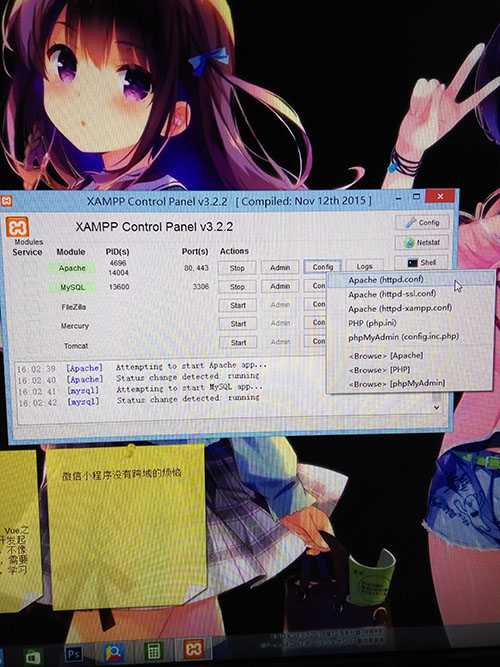Image resolution: width=500 pixels, height=667 pixels.
Task: Click log line 'Attempting to start Apache app'
Action: [x=191, y=366]
